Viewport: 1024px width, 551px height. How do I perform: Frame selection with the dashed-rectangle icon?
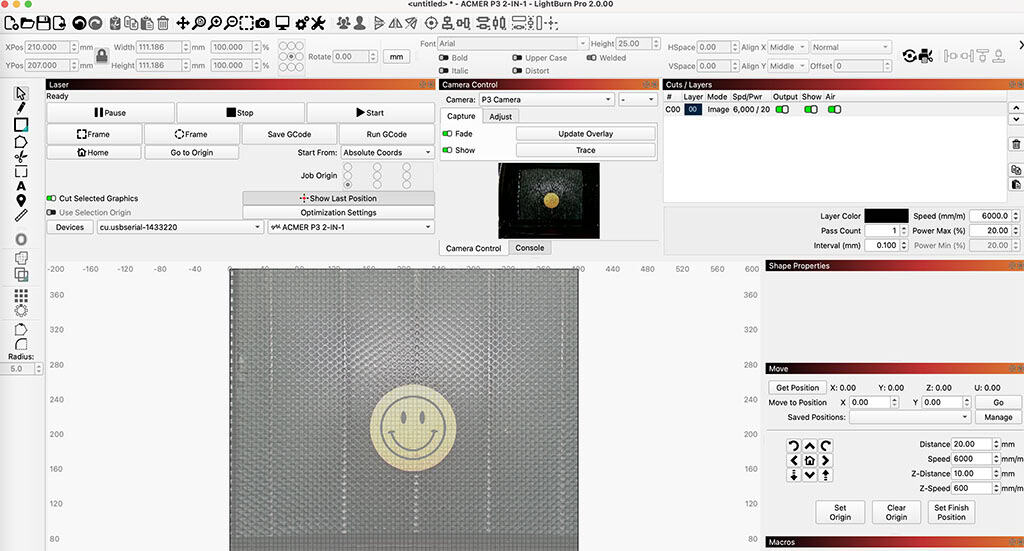[246, 24]
